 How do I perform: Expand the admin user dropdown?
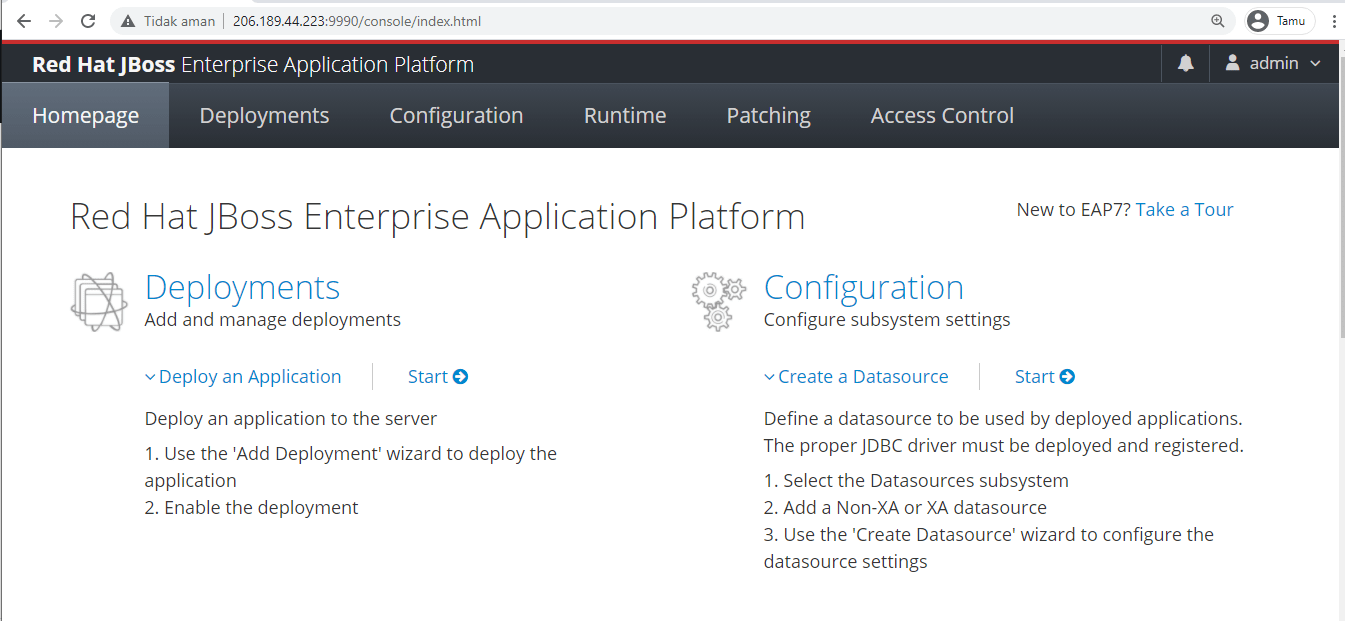(1274, 63)
